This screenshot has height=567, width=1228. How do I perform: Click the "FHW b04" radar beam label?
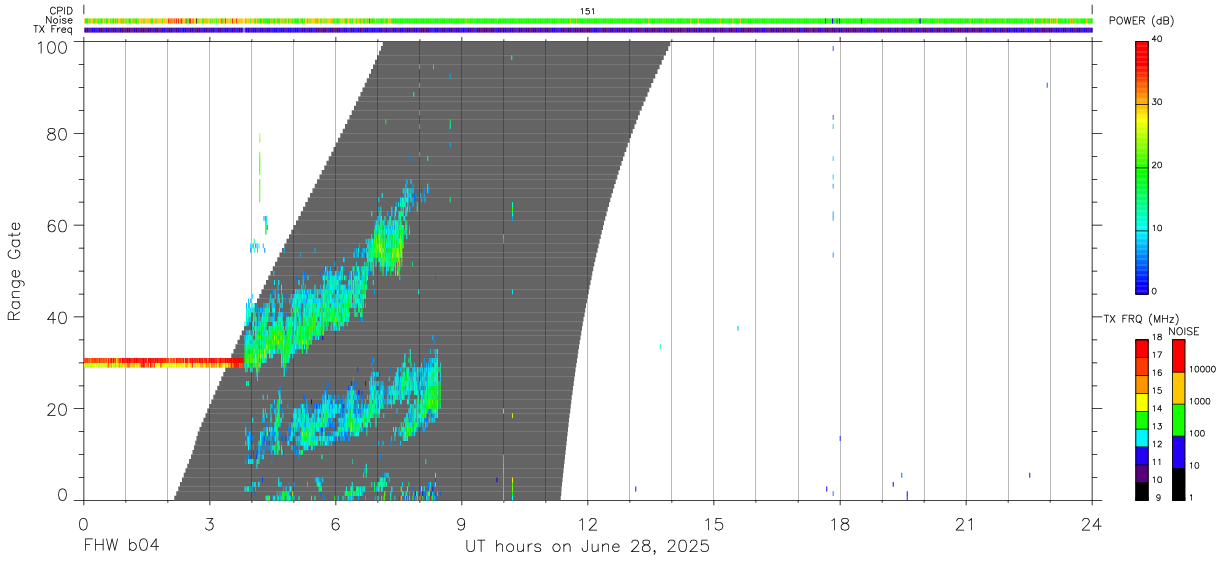click(121, 547)
